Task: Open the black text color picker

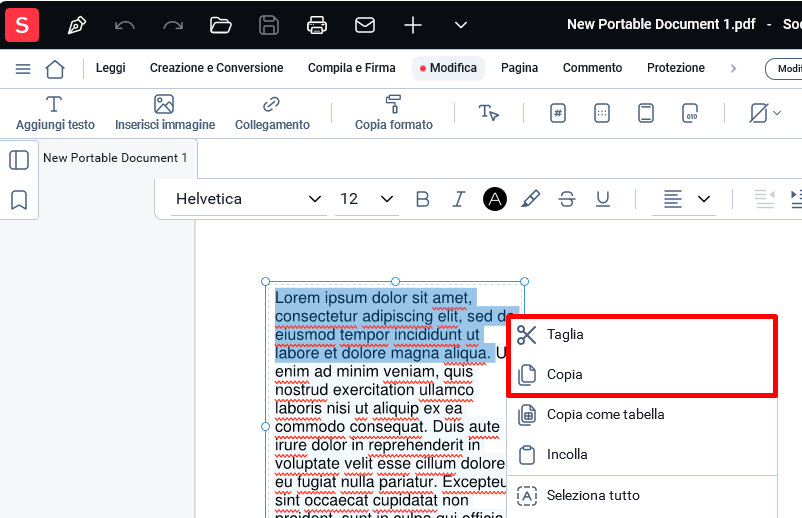Action: tap(495, 199)
